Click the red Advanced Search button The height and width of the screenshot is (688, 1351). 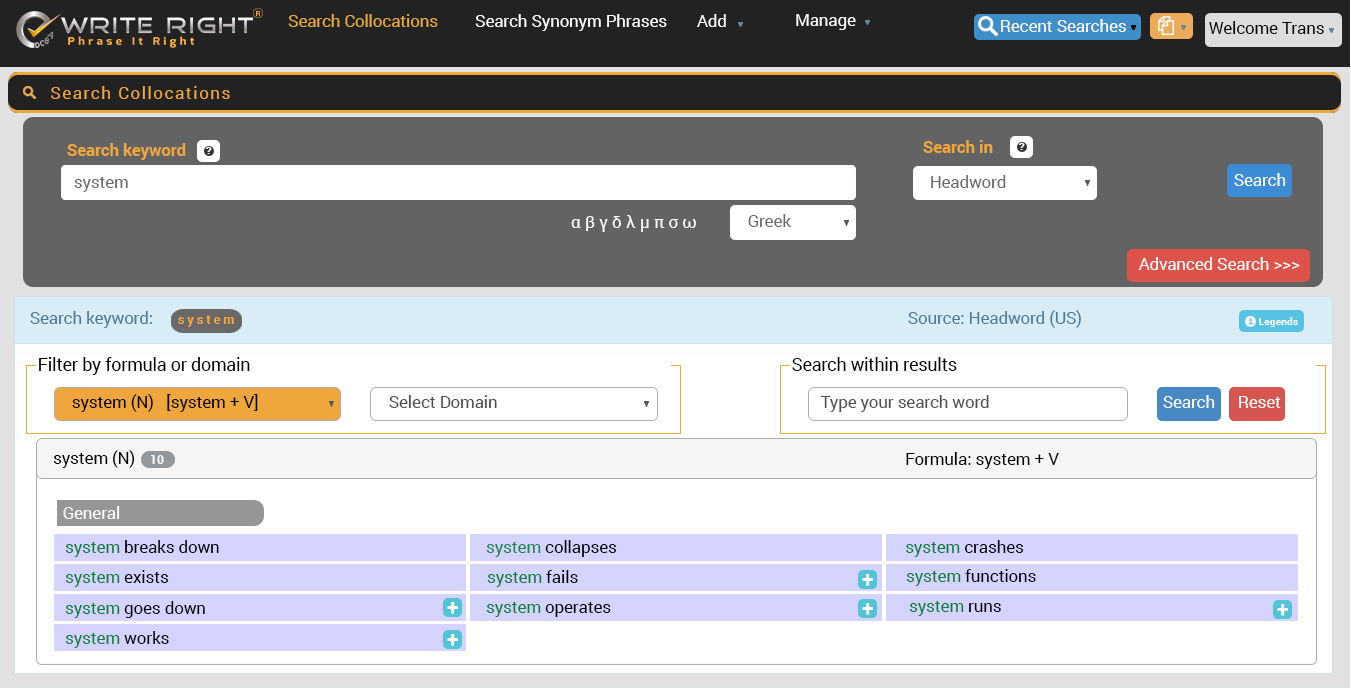click(x=1217, y=265)
